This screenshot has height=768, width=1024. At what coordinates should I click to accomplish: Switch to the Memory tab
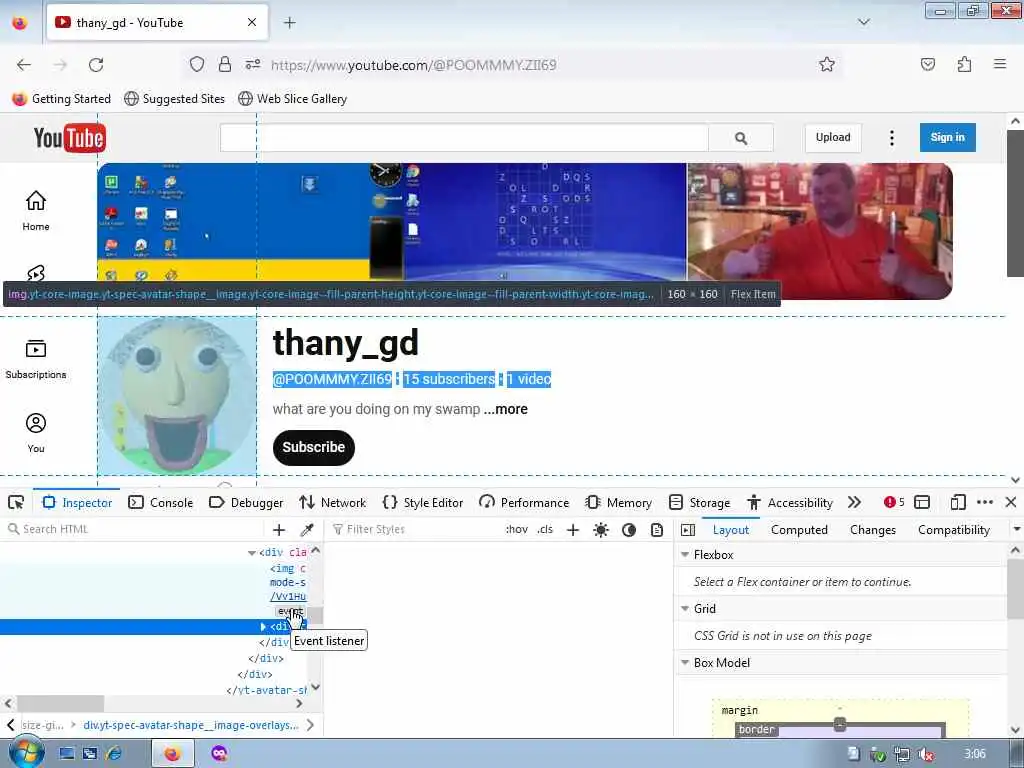(618, 502)
